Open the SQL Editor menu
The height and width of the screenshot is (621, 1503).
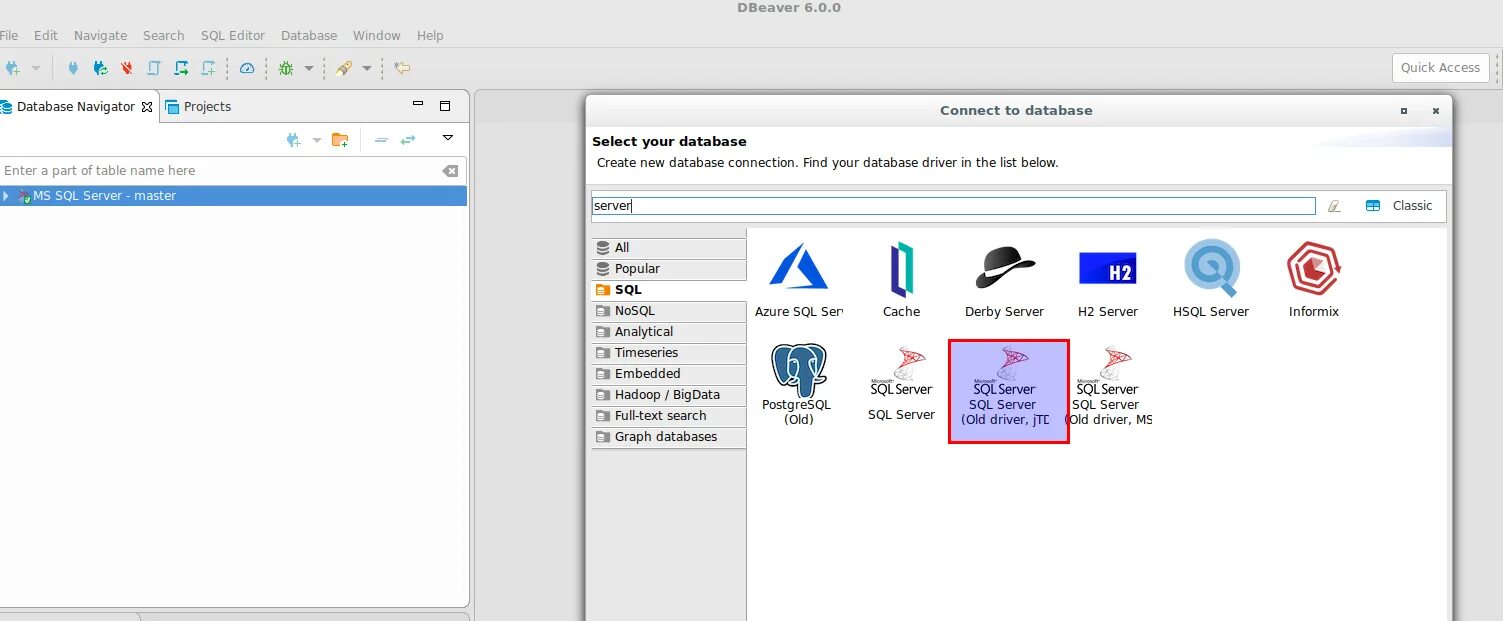[233, 35]
